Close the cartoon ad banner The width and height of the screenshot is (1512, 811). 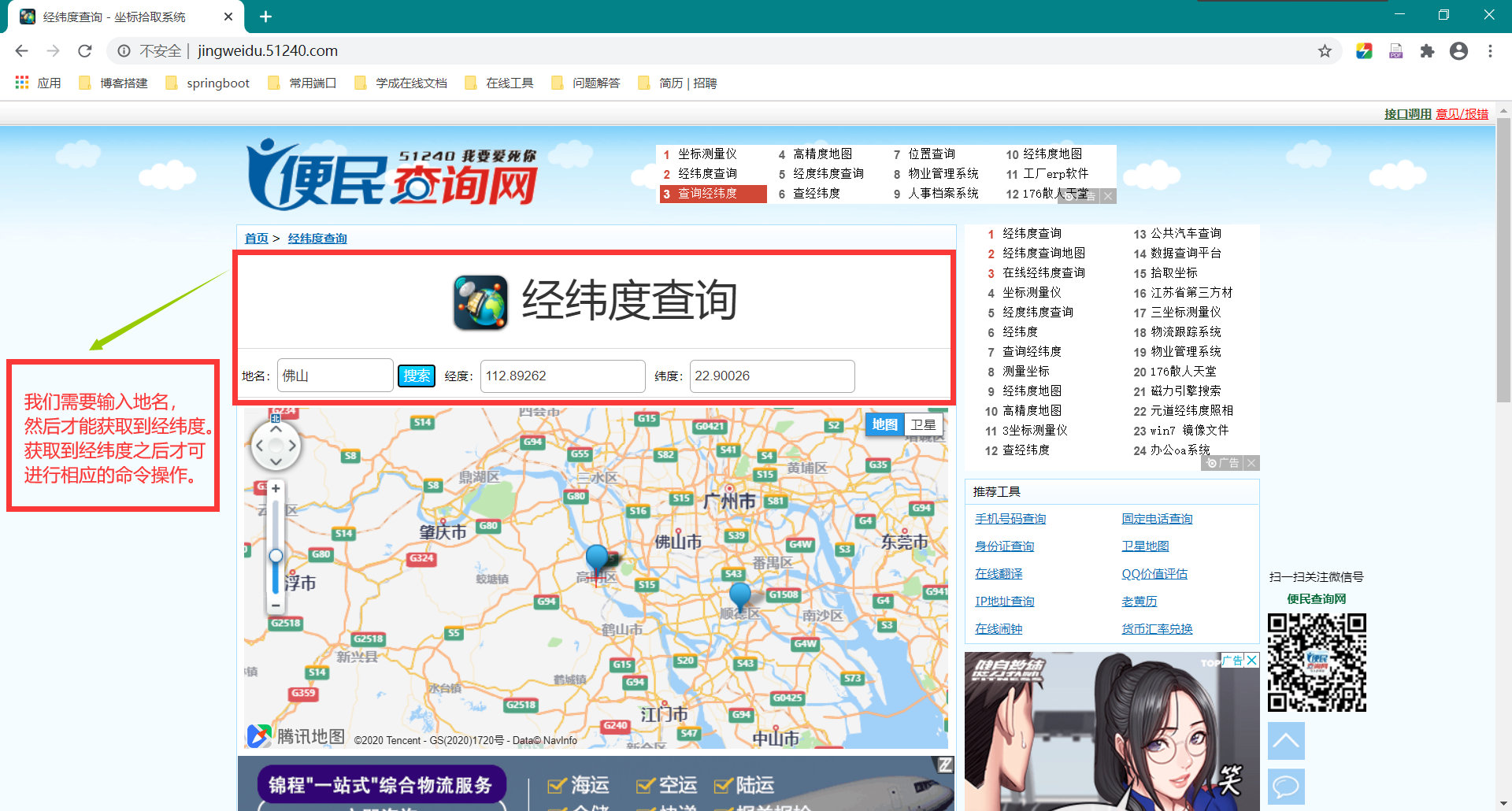(x=1251, y=660)
